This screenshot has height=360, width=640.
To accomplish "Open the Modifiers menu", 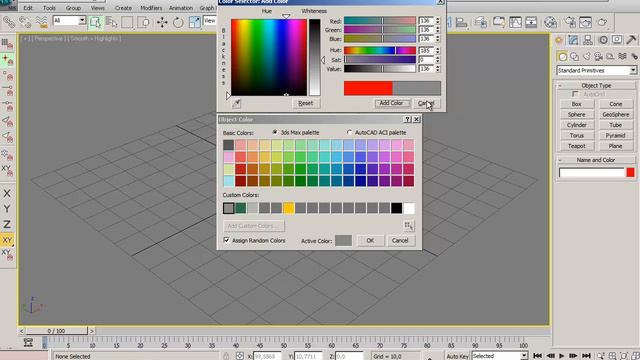I will pyautogui.click(x=151, y=8).
